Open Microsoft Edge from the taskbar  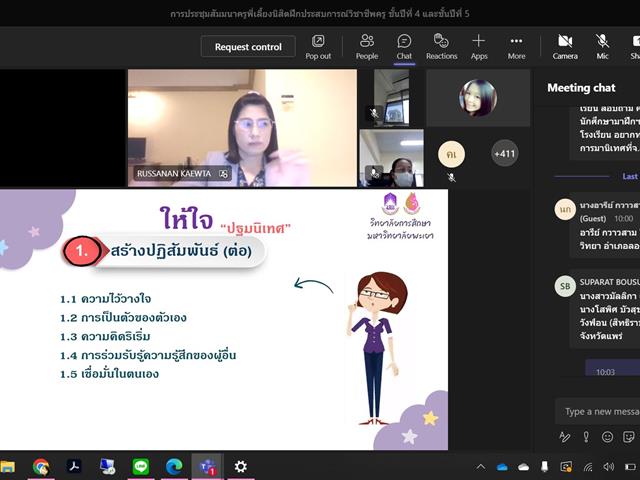click(x=174, y=467)
